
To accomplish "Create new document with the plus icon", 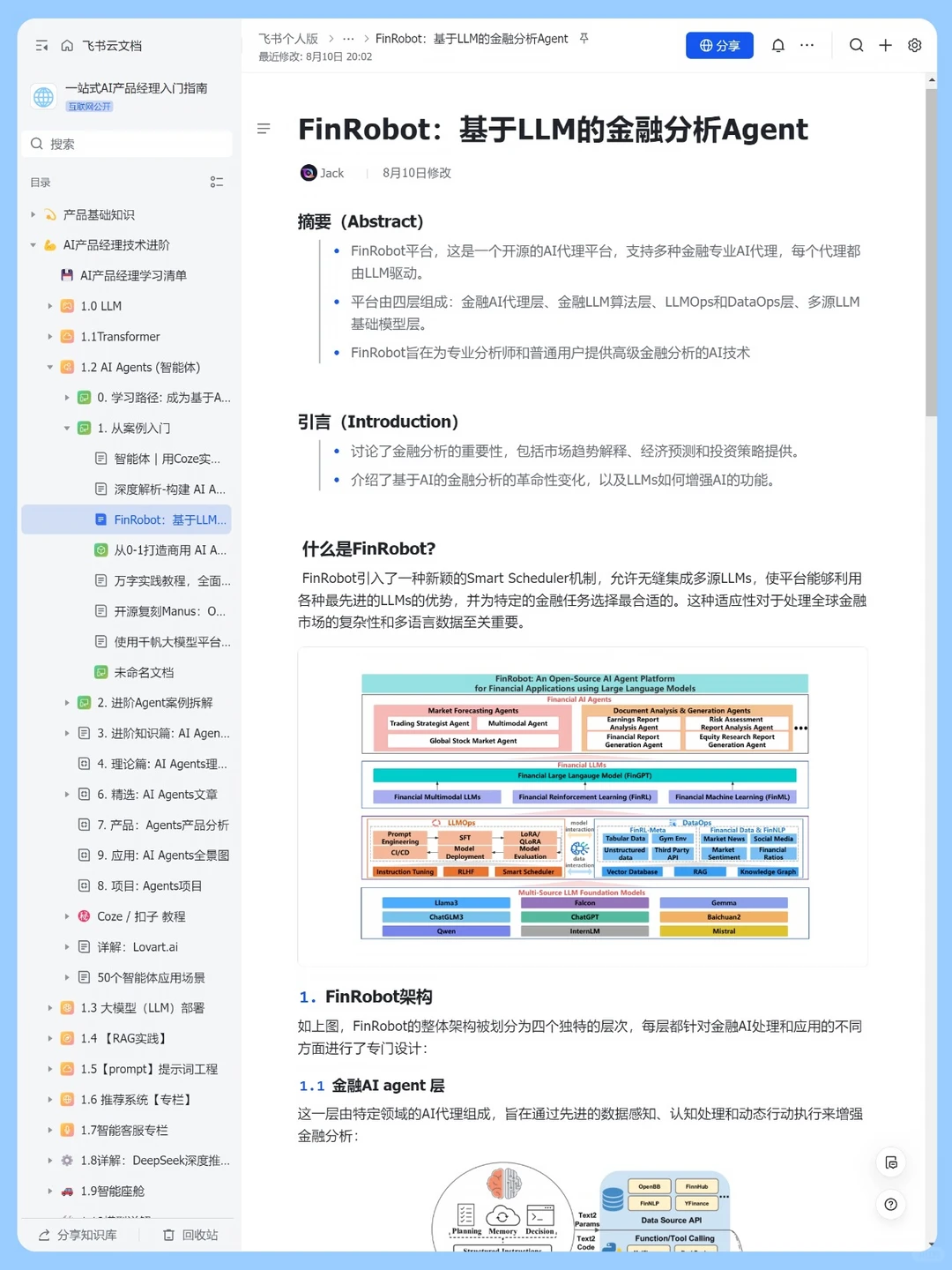I will 886,46.
